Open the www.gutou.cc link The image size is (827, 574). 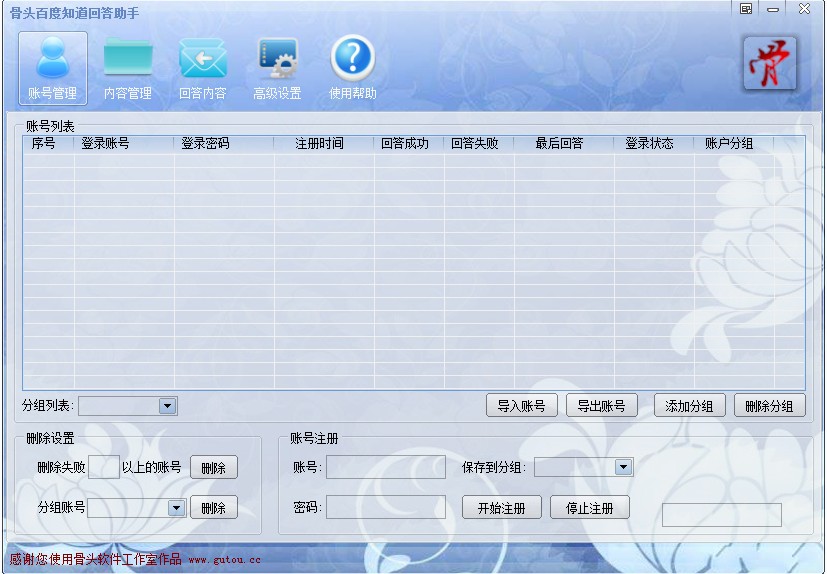click(224, 560)
